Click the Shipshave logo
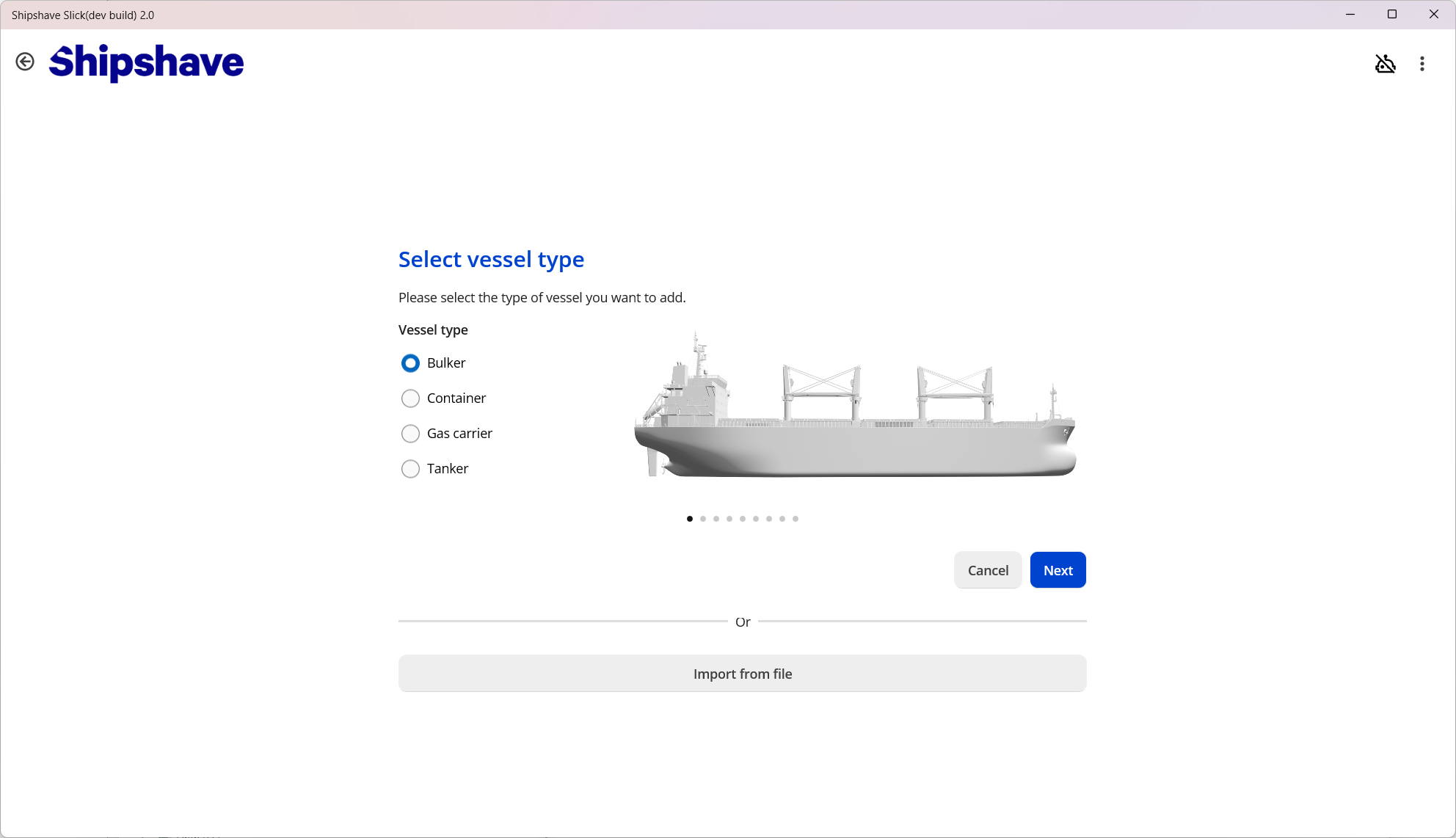 click(x=146, y=62)
